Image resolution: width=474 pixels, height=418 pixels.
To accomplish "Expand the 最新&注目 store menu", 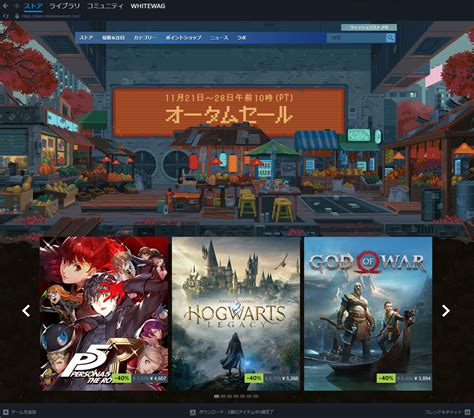I will [x=113, y=38].
